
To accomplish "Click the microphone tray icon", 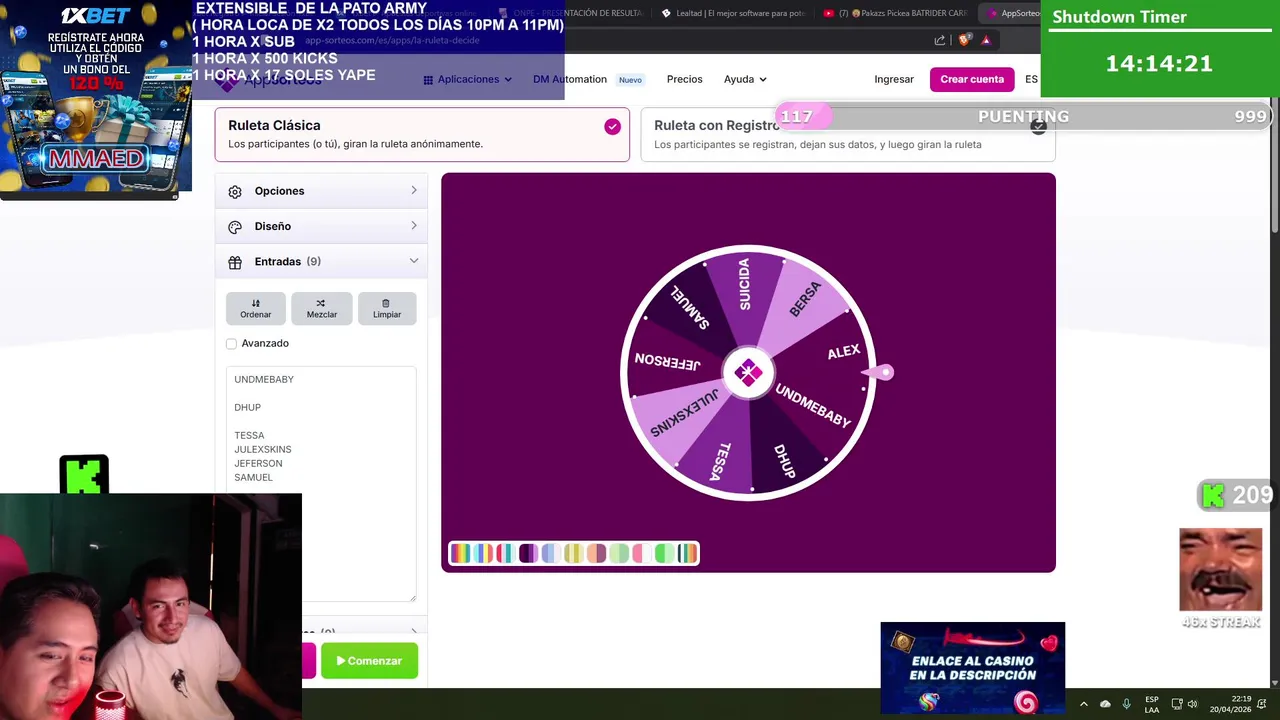I will pyautogui.click(x=1127, y=704).
